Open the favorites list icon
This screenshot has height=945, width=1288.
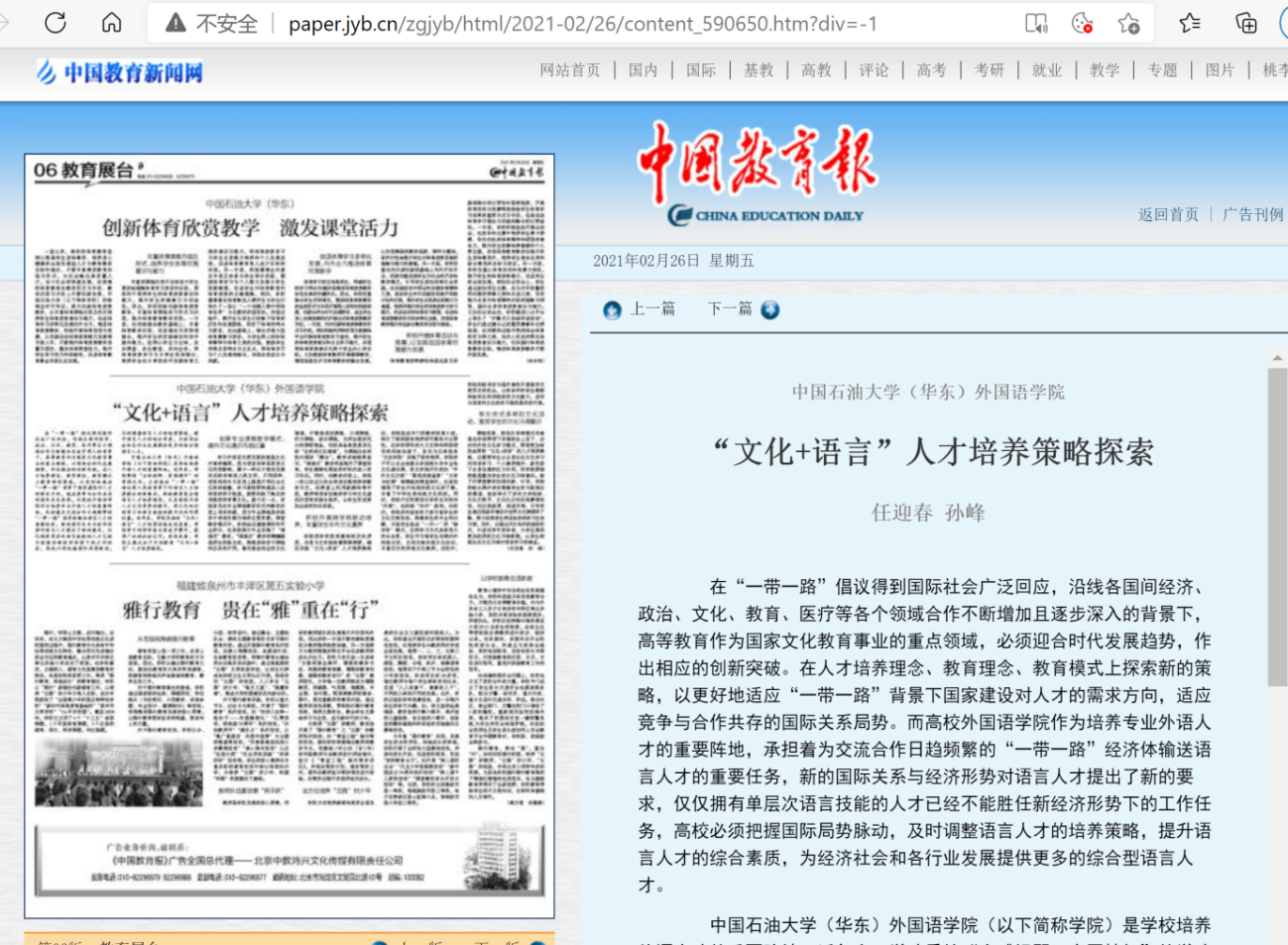point(1190,24)
